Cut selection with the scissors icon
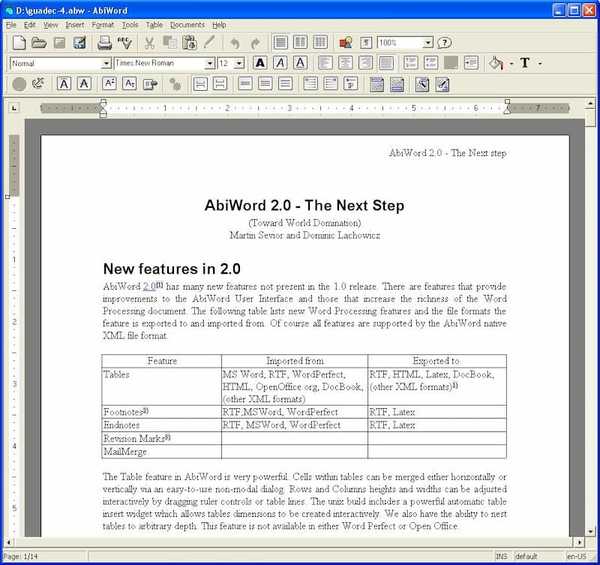This screenshot has width=600, height=565. pos(149,43)
